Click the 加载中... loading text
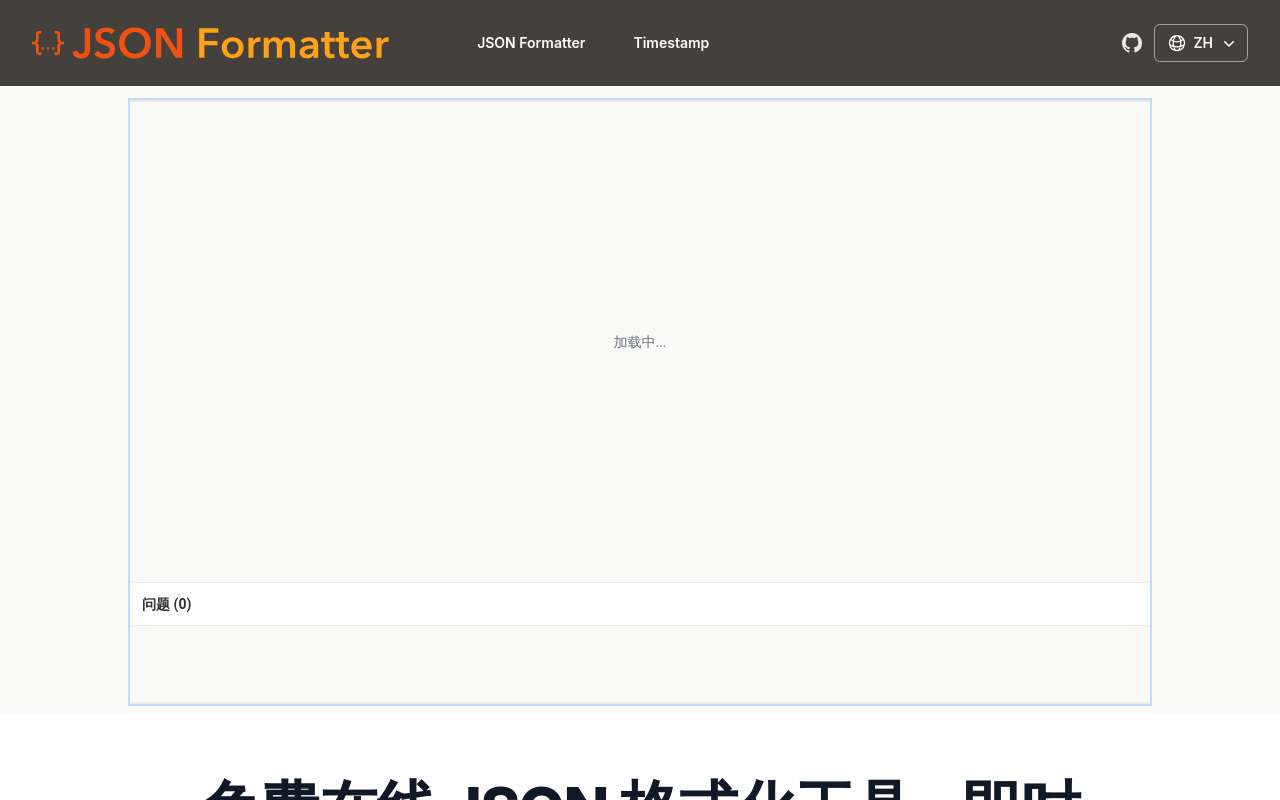 coord(640,342)
